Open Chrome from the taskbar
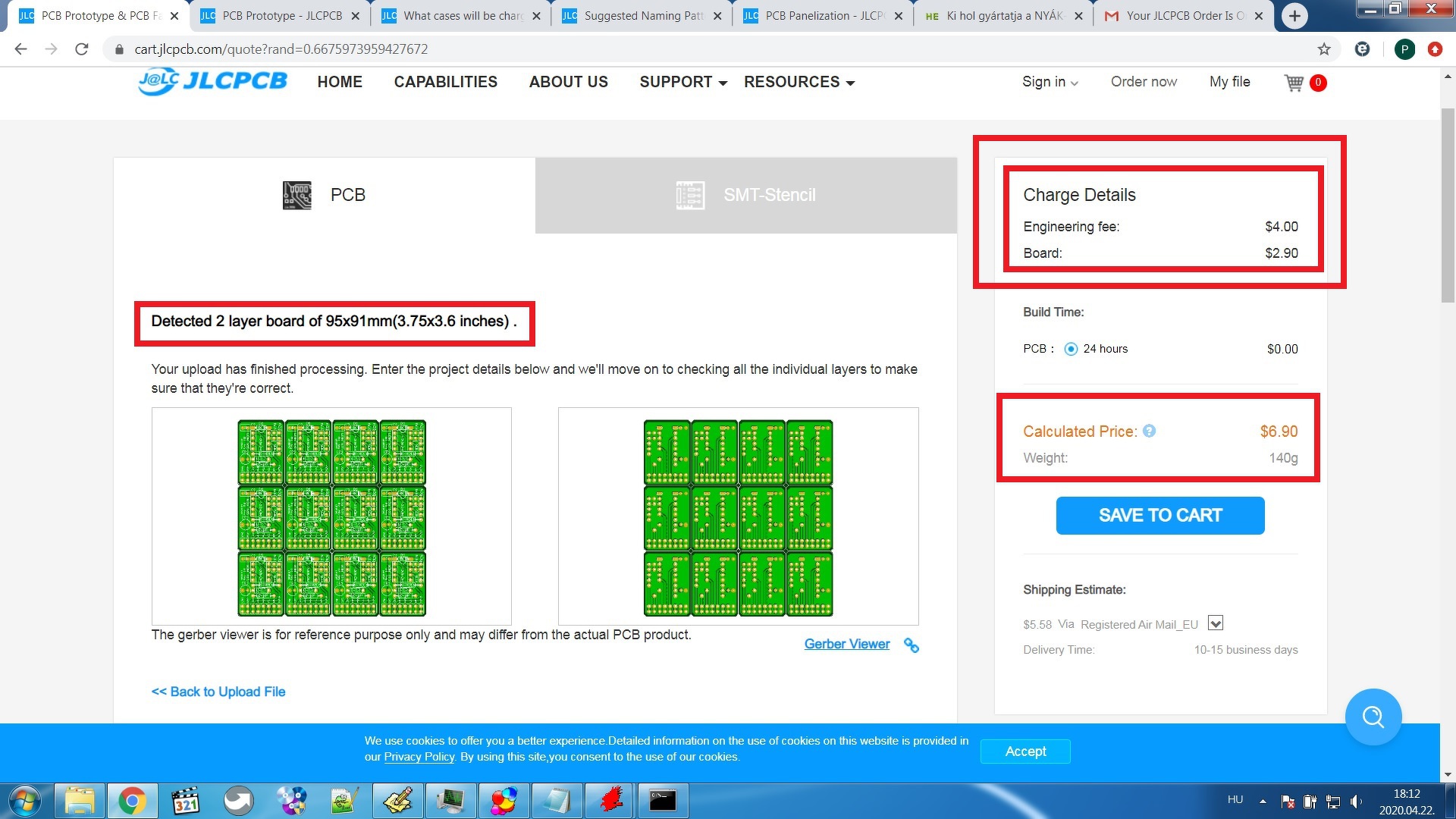Viewport: 1456px width, 819px height. [x=132, y=801]
